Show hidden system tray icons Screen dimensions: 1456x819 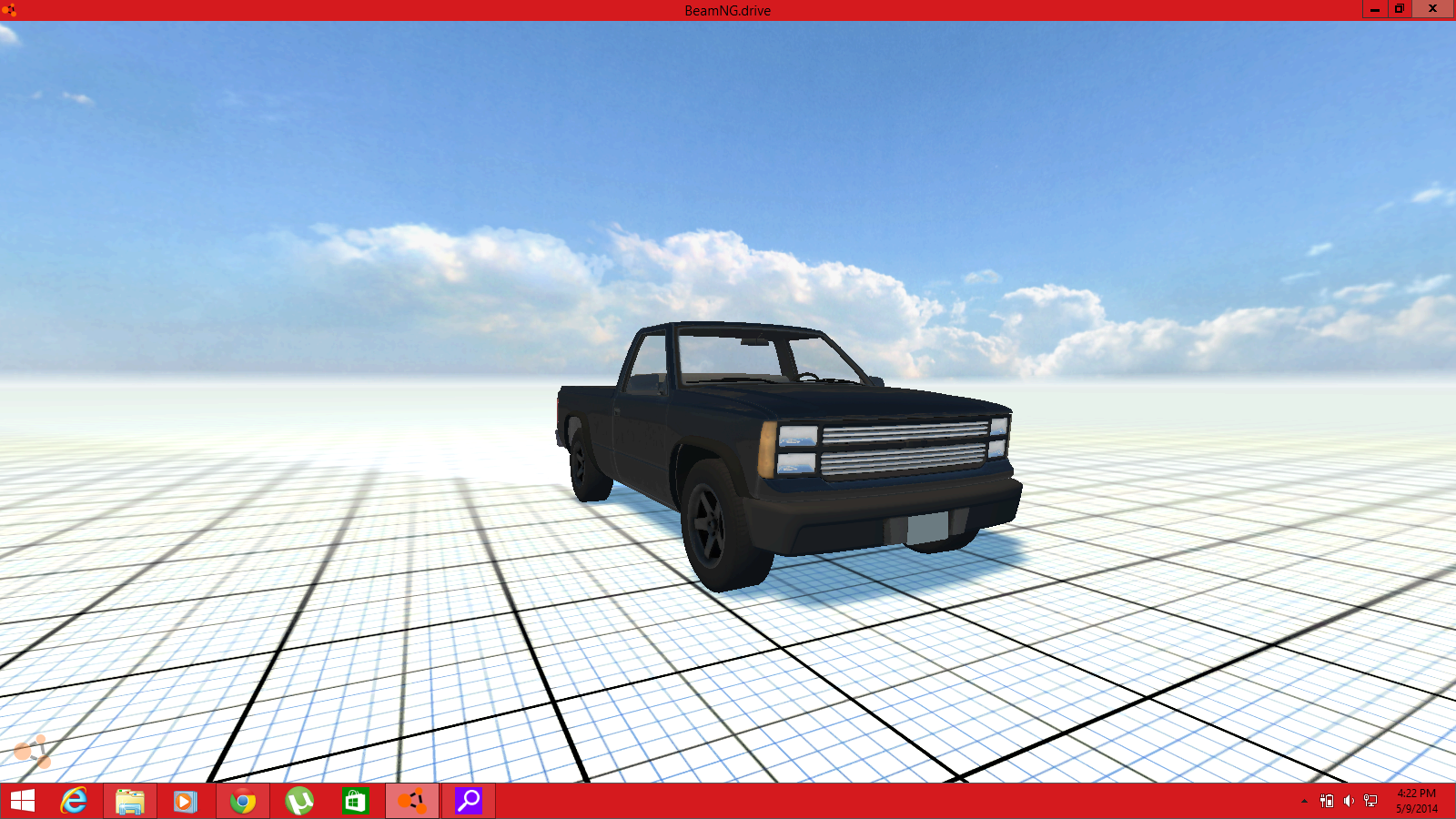pyautogui.click(x=1304, y=802)
